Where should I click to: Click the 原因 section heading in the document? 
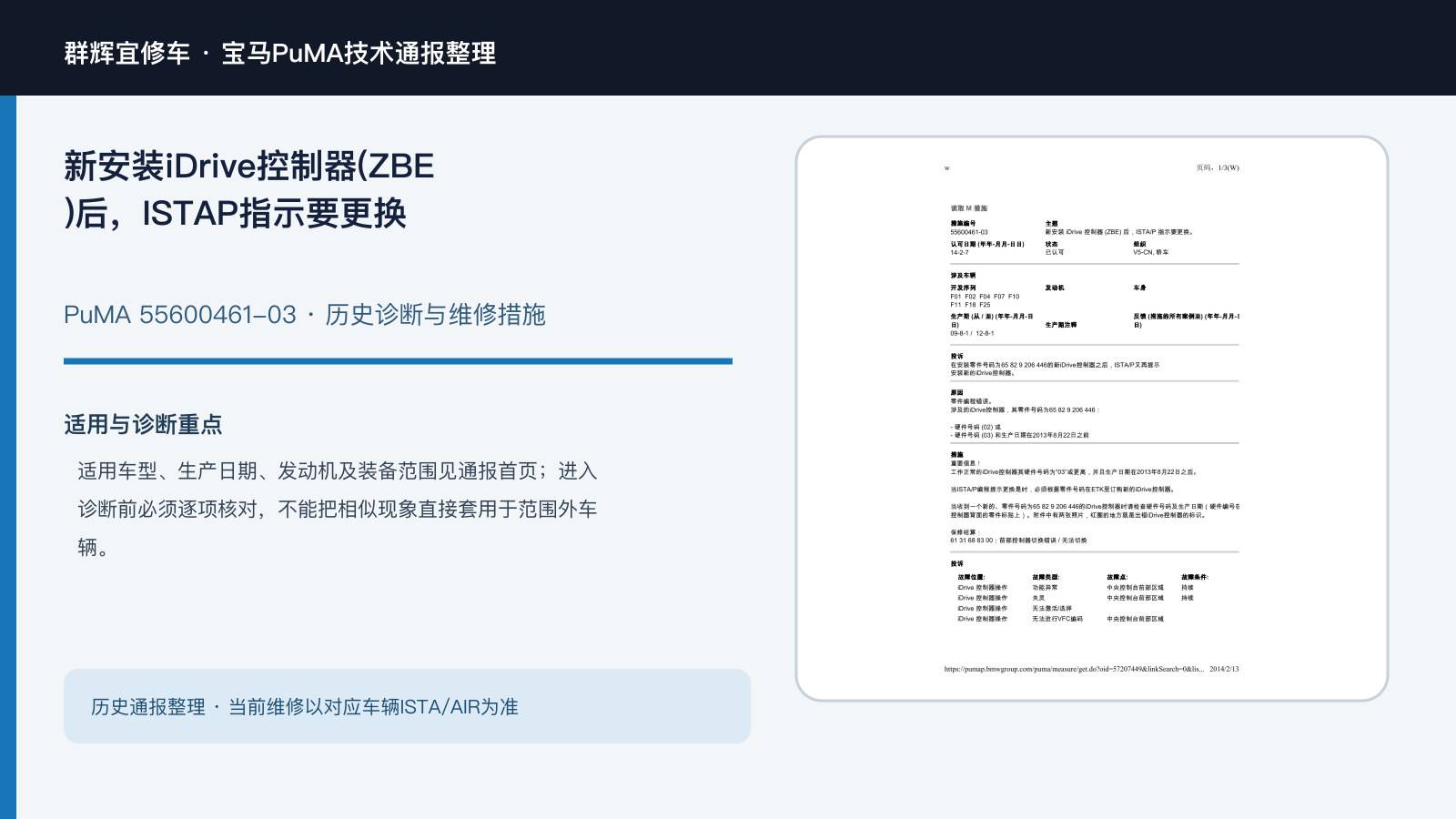956,392
